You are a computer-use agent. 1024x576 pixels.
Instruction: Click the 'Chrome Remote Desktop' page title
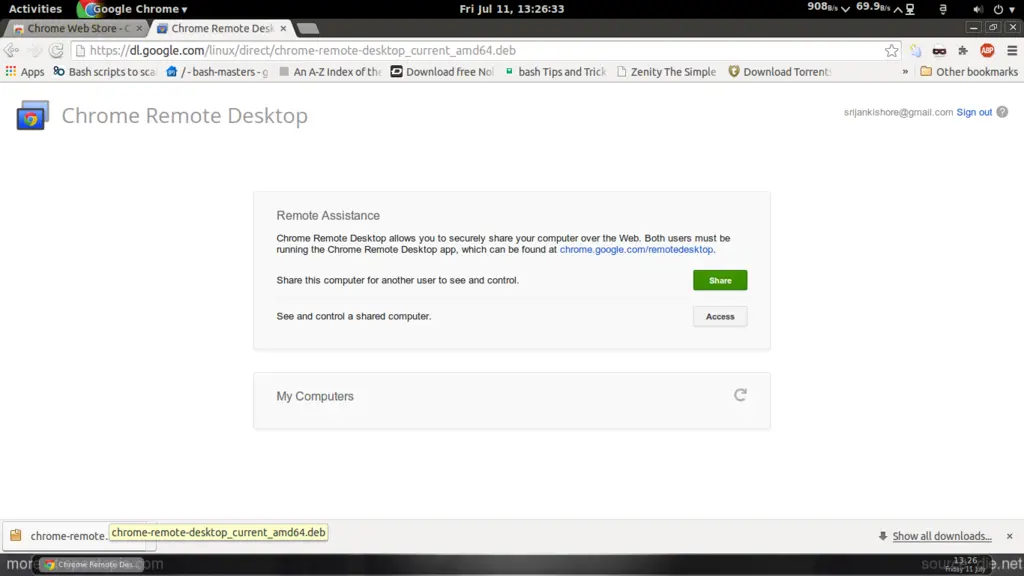pyautogui.click(x=185, y=116)
